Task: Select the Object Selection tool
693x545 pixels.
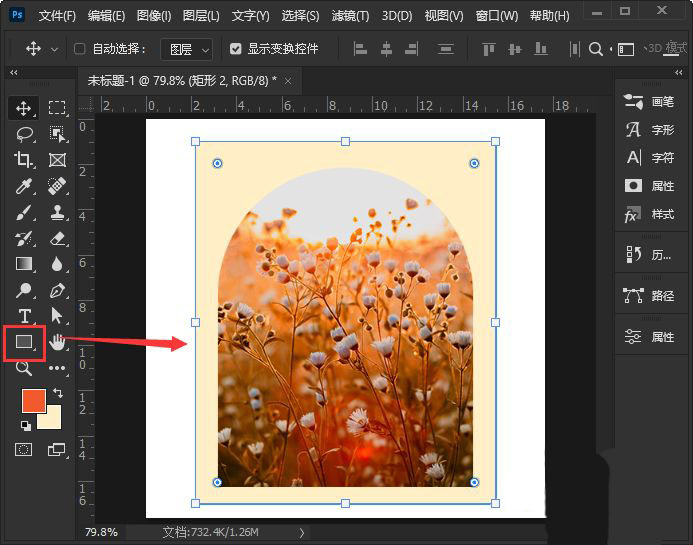Action: coord(57,134)
